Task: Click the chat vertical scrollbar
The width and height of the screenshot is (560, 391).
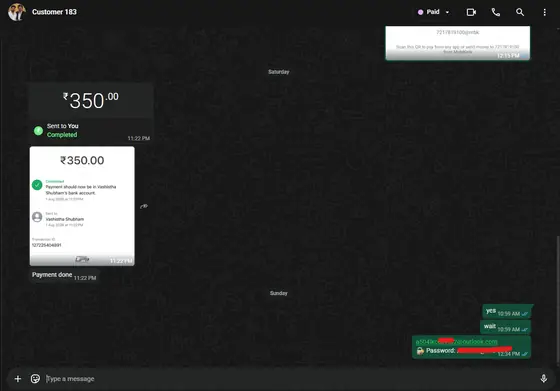Action: pyautogui.click(x=558, y=300)
